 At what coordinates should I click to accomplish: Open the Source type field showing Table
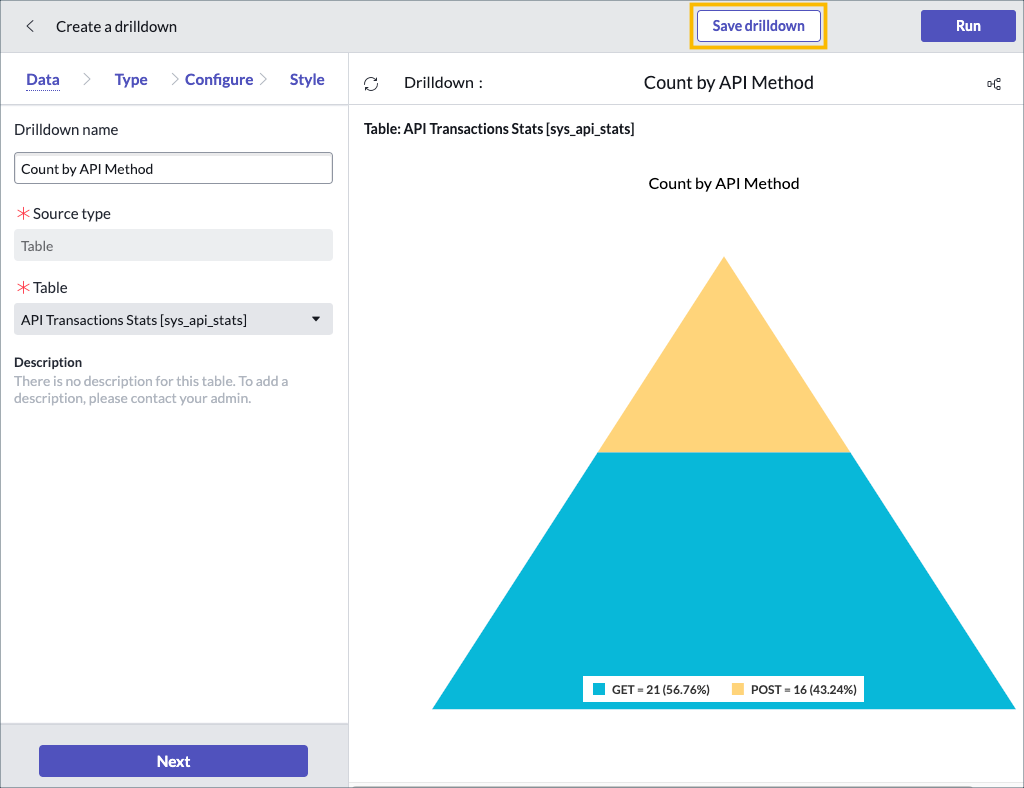coord(173,245)
